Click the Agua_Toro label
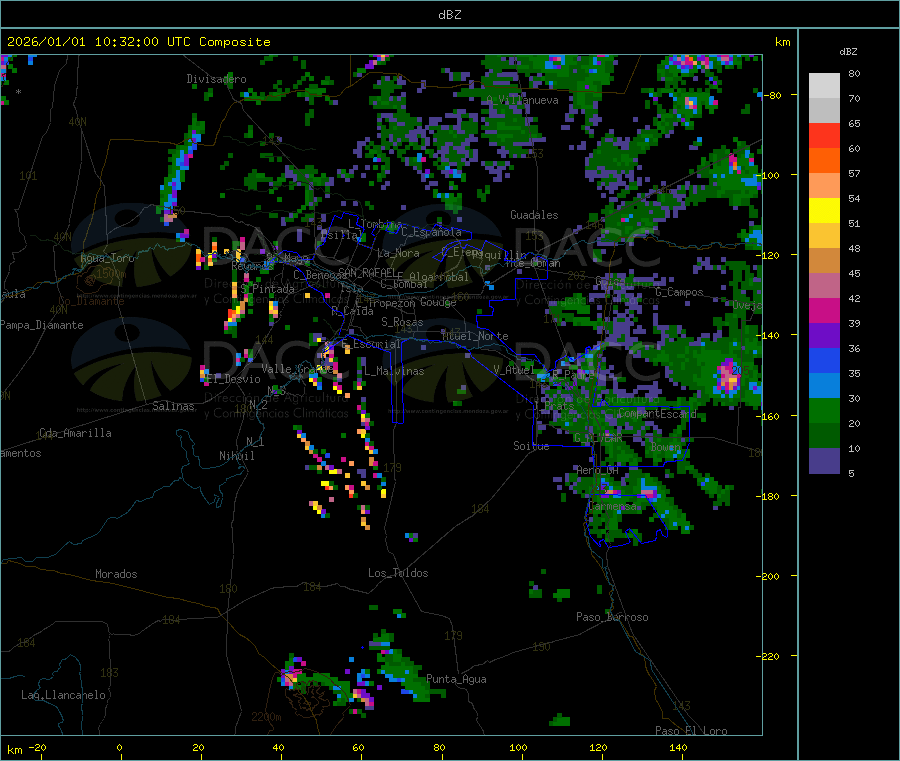The width and height of the screenshot is (900, 761). (x=107, y=258)
